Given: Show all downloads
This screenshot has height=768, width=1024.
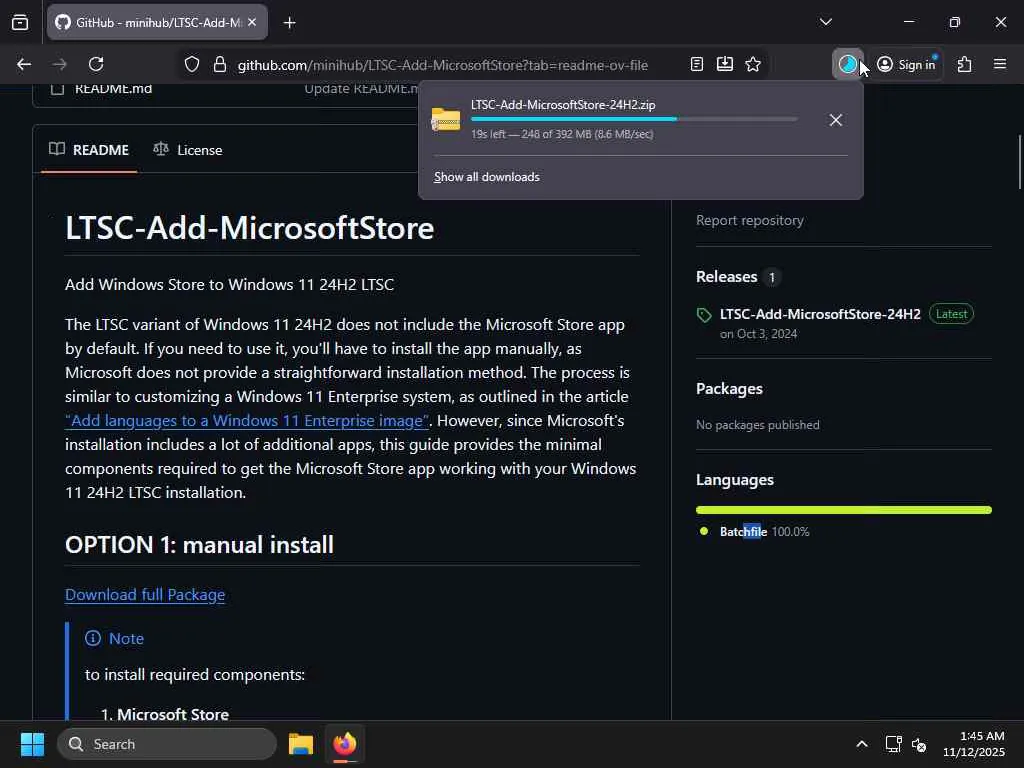Looking at the screenshot, I should point(487,177).
